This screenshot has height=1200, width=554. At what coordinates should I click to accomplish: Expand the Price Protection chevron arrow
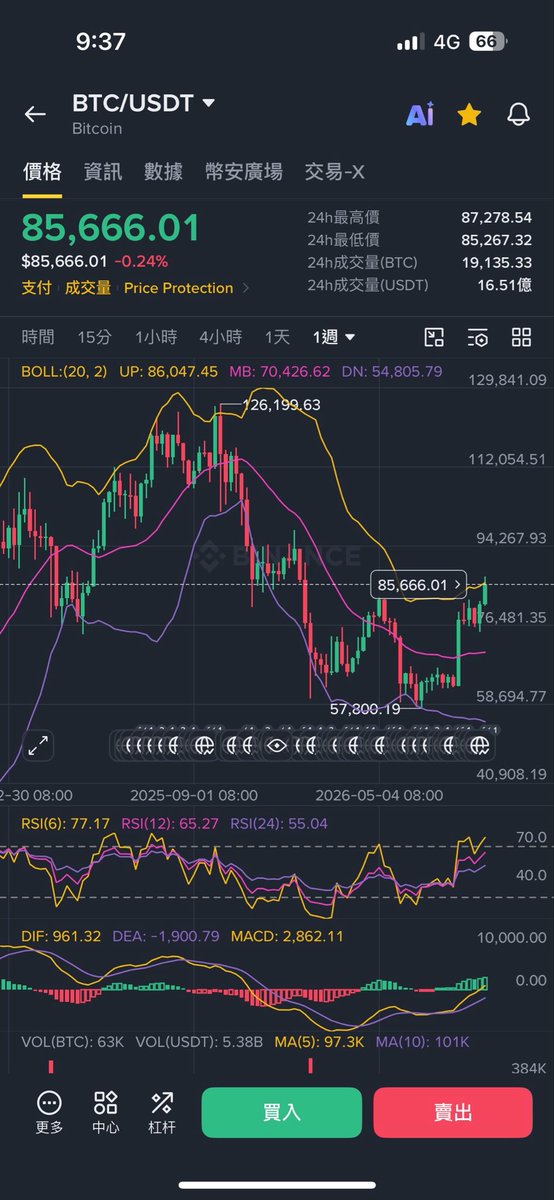(246, 288)
